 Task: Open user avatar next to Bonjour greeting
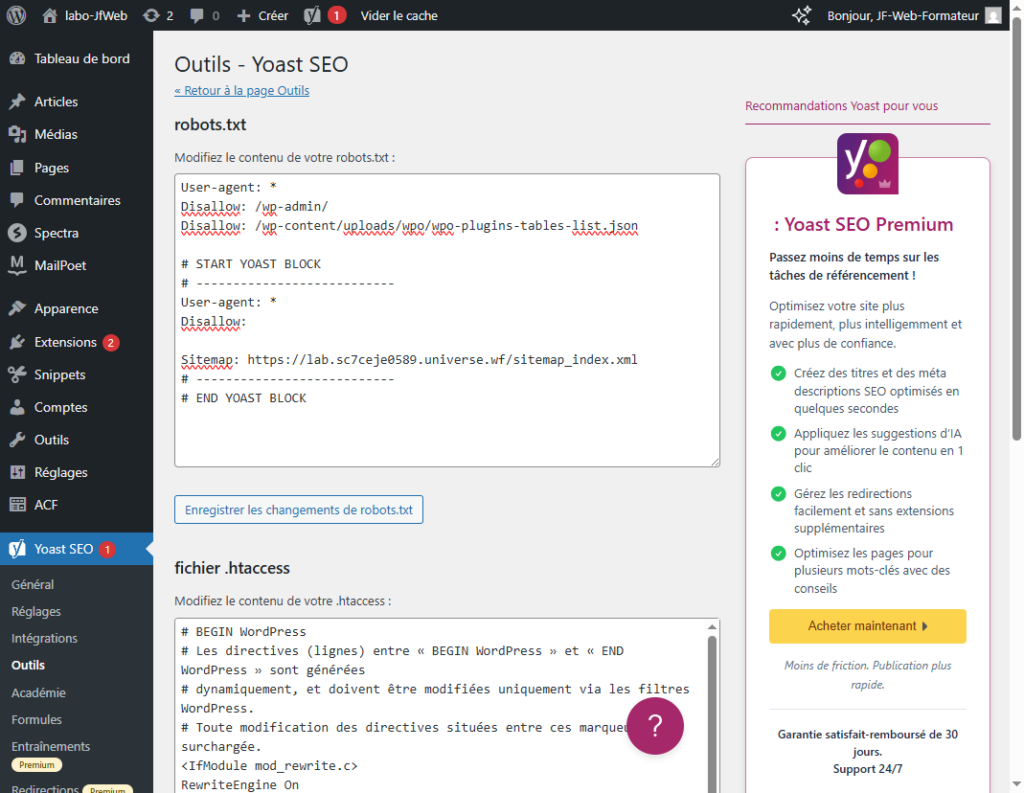993,16
